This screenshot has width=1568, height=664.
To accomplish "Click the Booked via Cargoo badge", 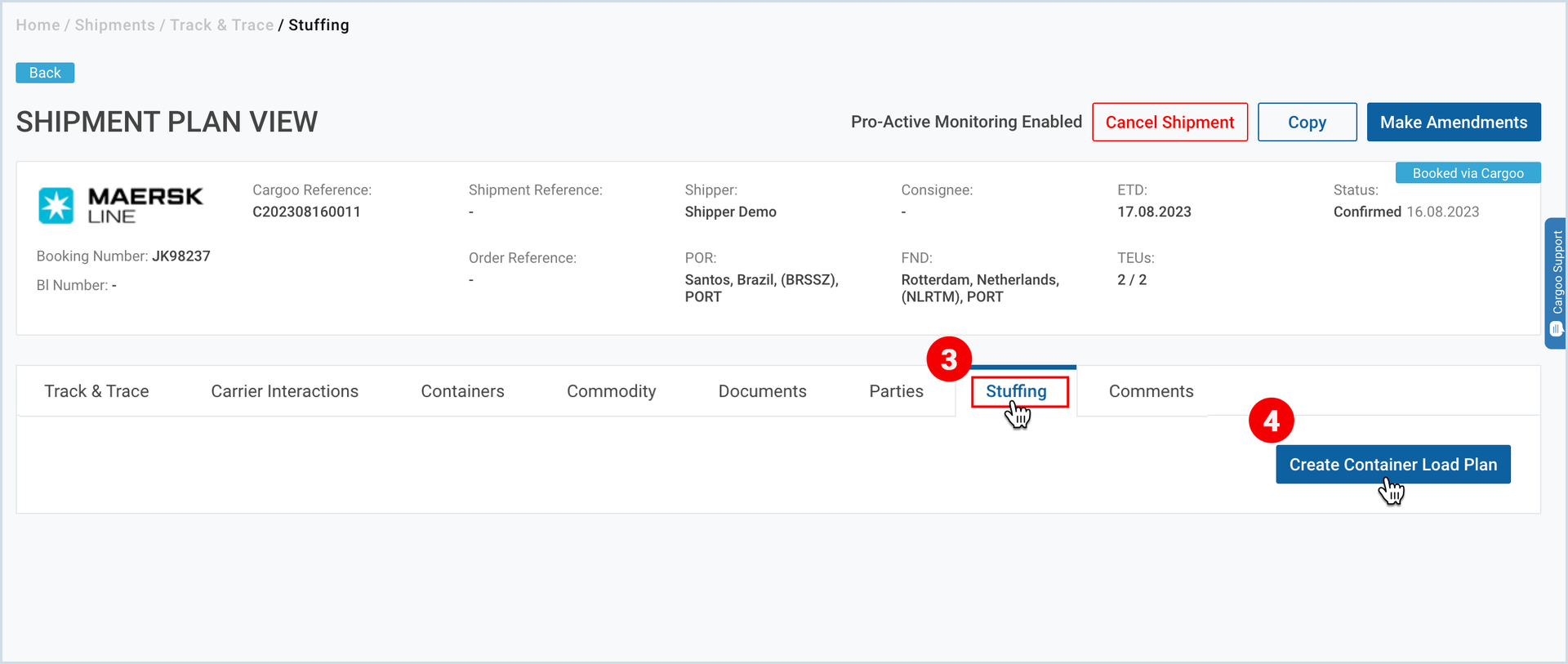I will (1468, 173).
